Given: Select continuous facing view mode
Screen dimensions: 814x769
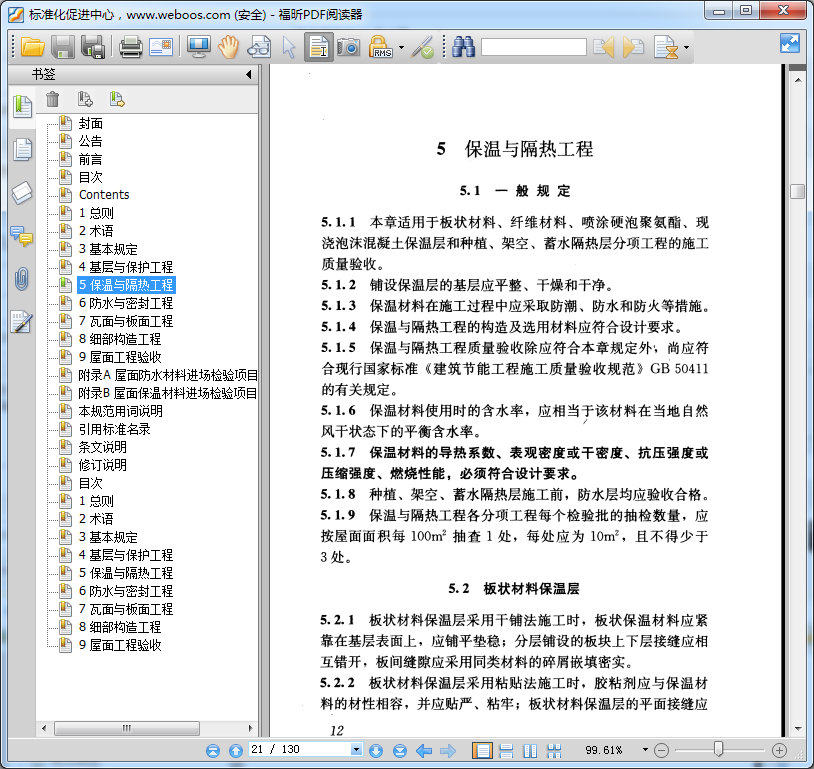Looking at the screenshot, I should point(554,751).
